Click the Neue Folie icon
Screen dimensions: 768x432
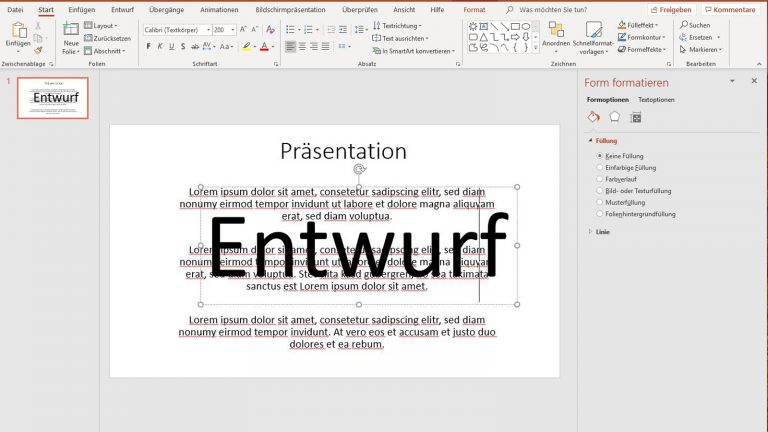point(71,29)
